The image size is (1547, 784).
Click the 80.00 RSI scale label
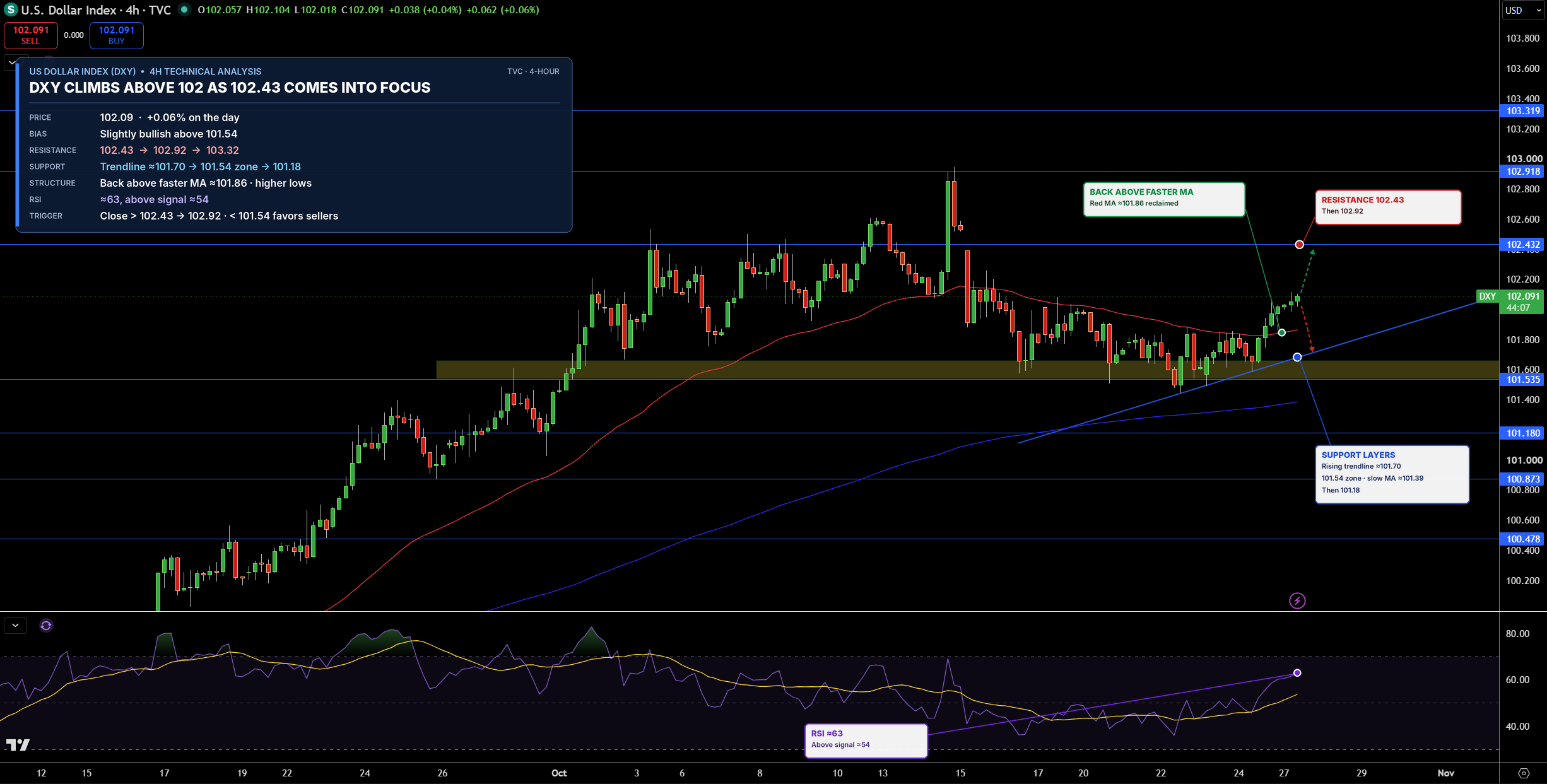click(x=1518, y=634)
